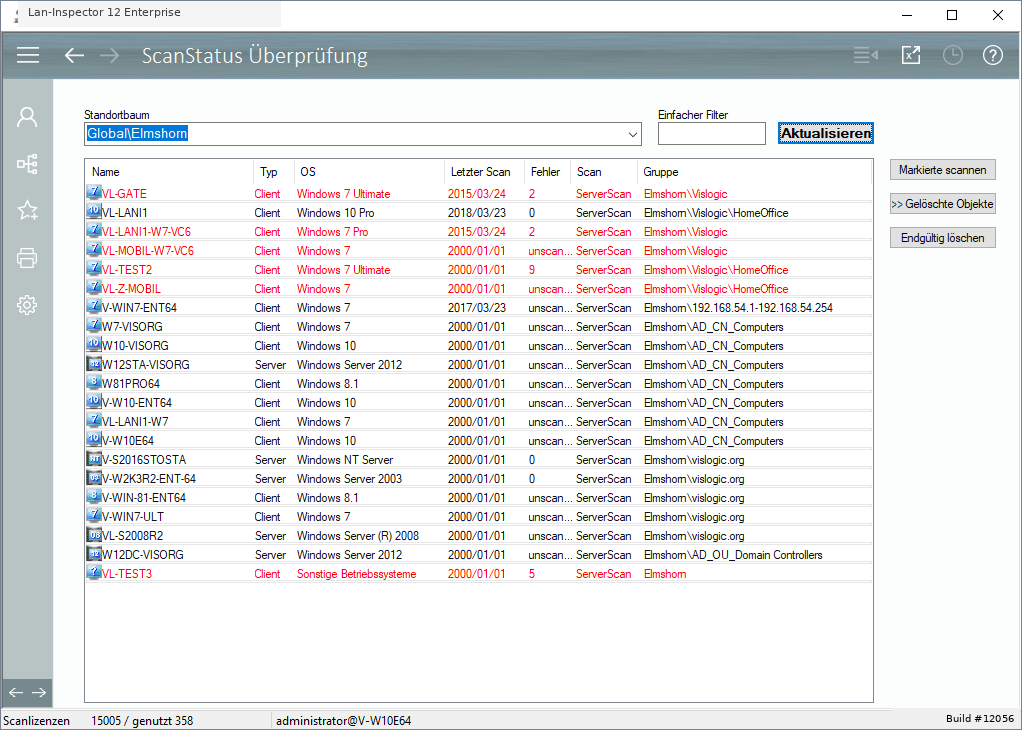Go back with the left arrow
This screenshot has height=730, width=1022.
pos(74,55)
